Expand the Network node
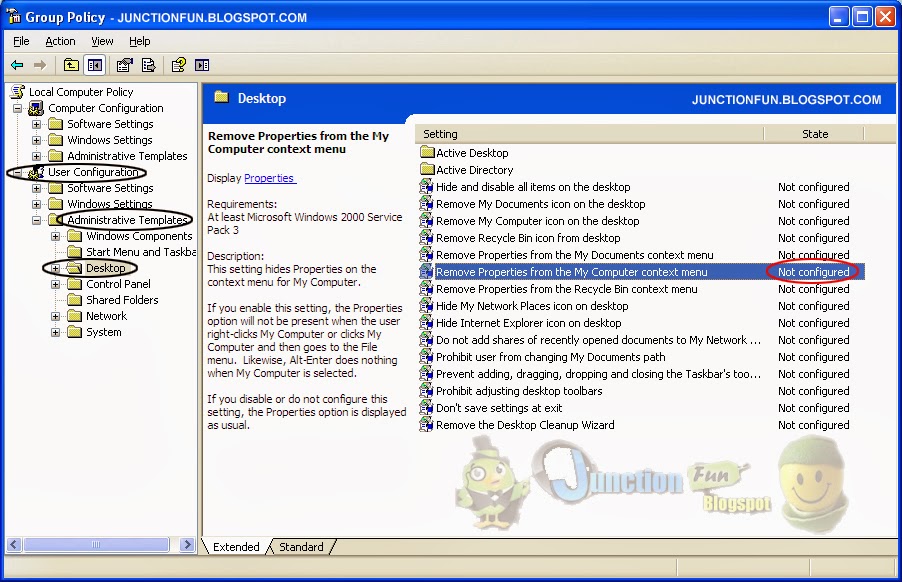Screen dimensions: 902x582 click(56, 316)
